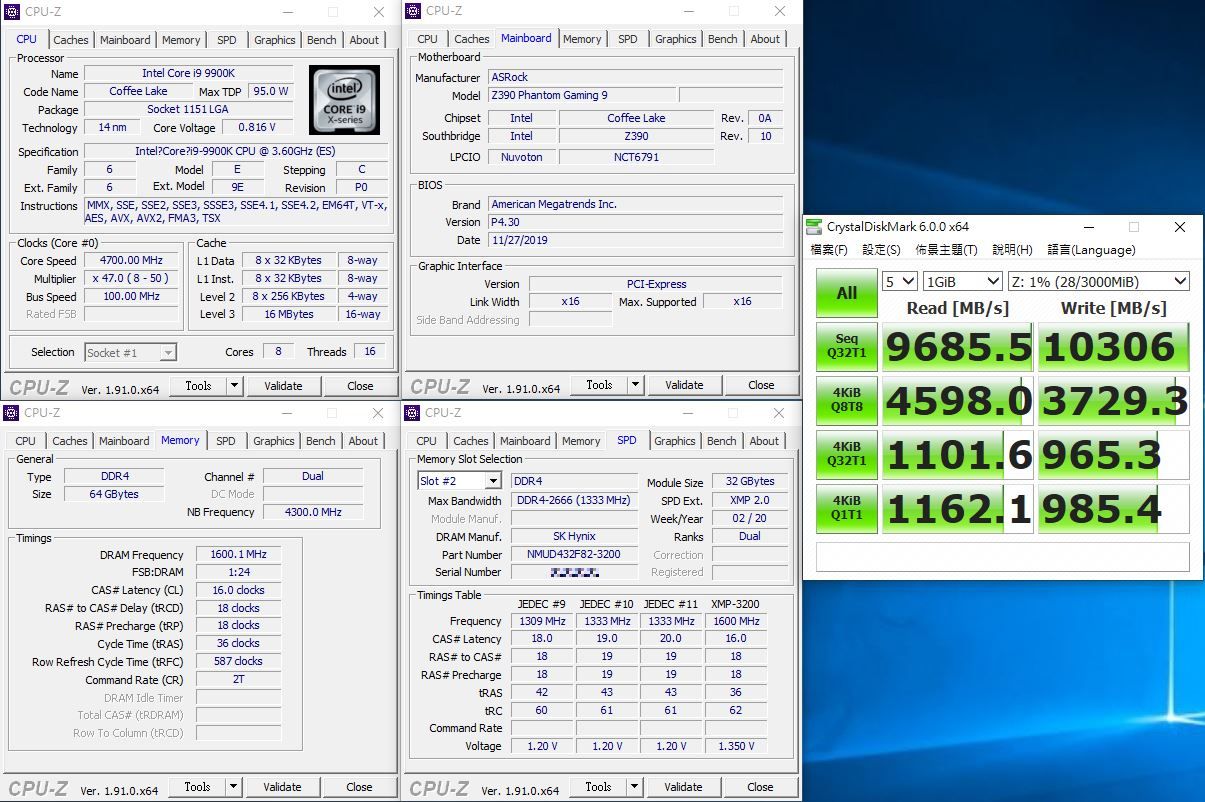Open the 語言(Language) menu in CrystalDiskMark
This screenshot has width=1205, height=802.
(1091, 250)
